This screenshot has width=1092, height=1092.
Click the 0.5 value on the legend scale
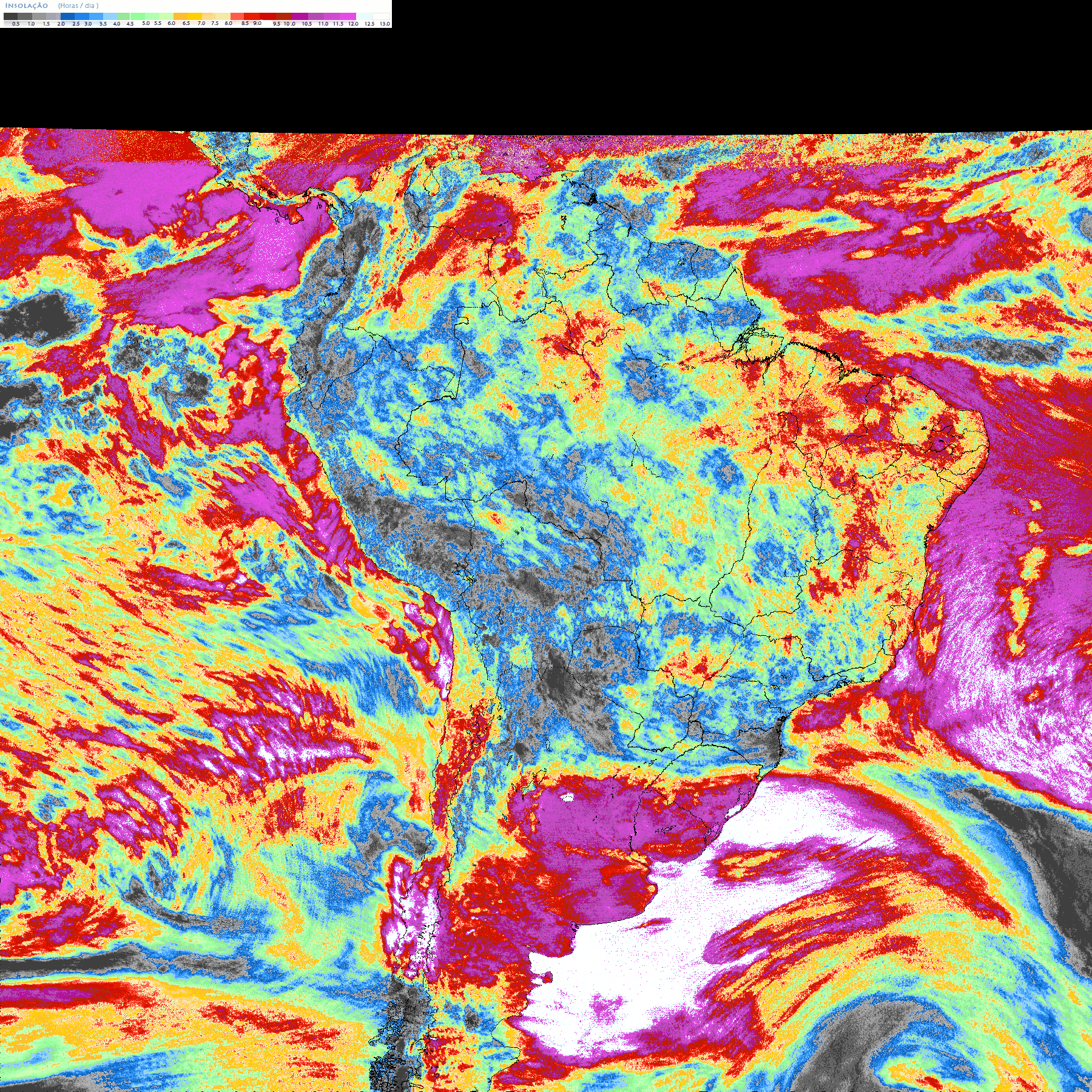[16, 24]
